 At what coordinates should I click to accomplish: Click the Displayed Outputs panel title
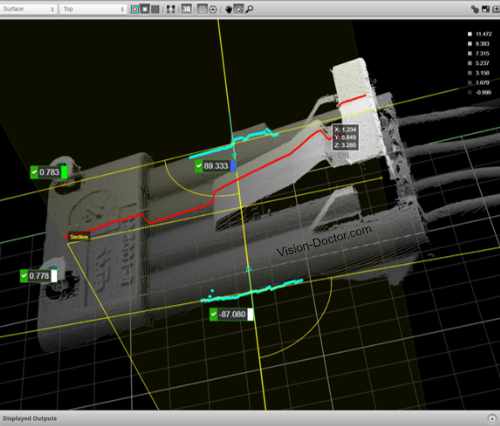tap(30, 418)
